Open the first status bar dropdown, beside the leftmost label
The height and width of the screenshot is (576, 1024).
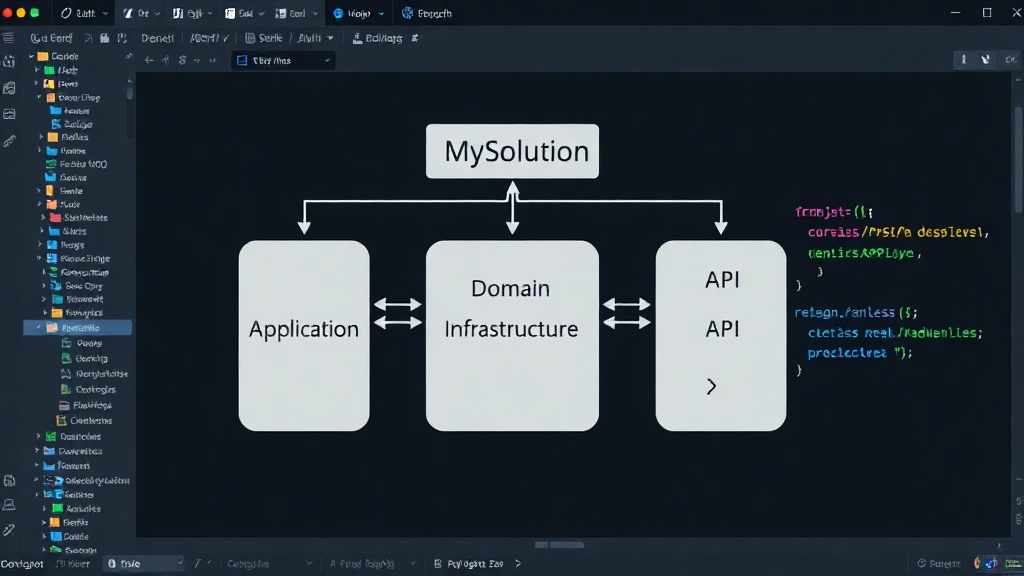click(x=144, y=564)
